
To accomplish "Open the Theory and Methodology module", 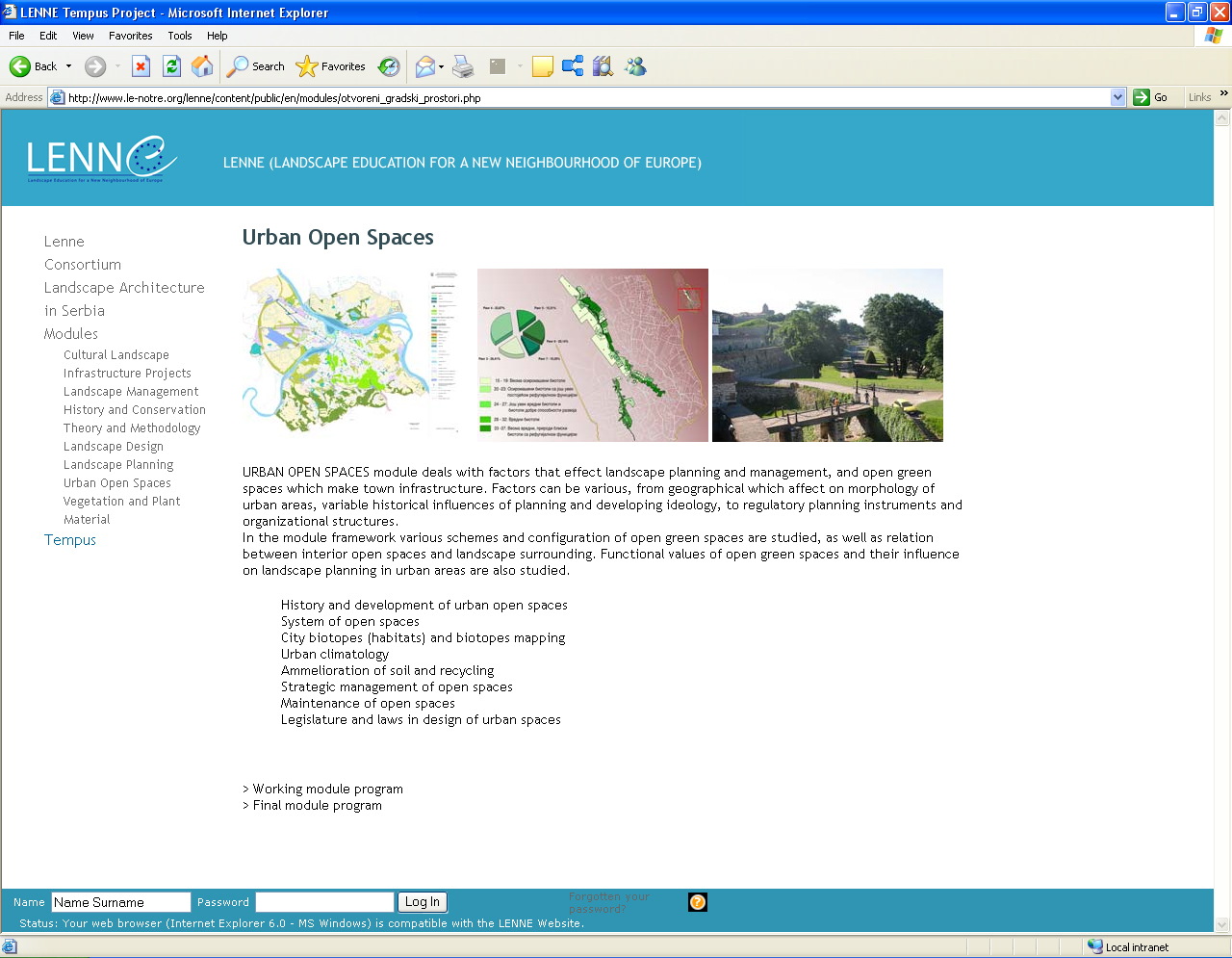I will pos(132,428).
